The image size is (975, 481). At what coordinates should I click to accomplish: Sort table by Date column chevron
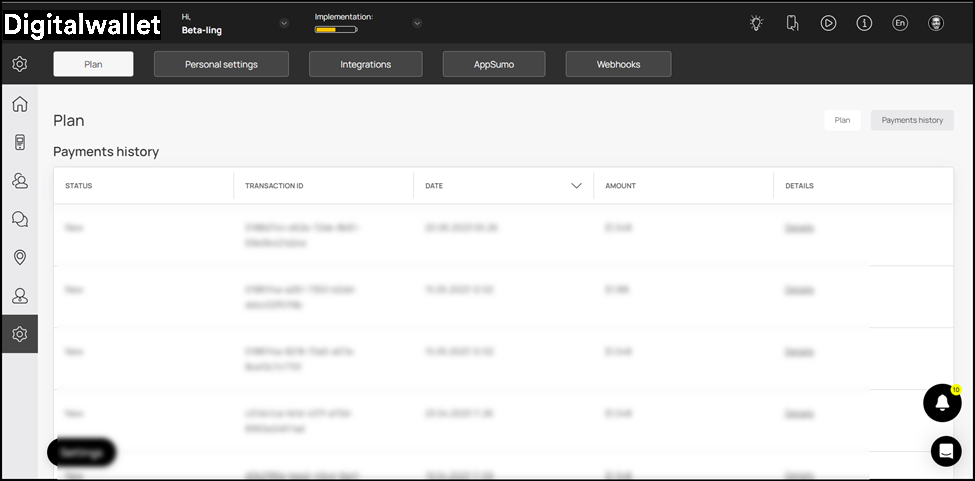click(x=576, y=186)
